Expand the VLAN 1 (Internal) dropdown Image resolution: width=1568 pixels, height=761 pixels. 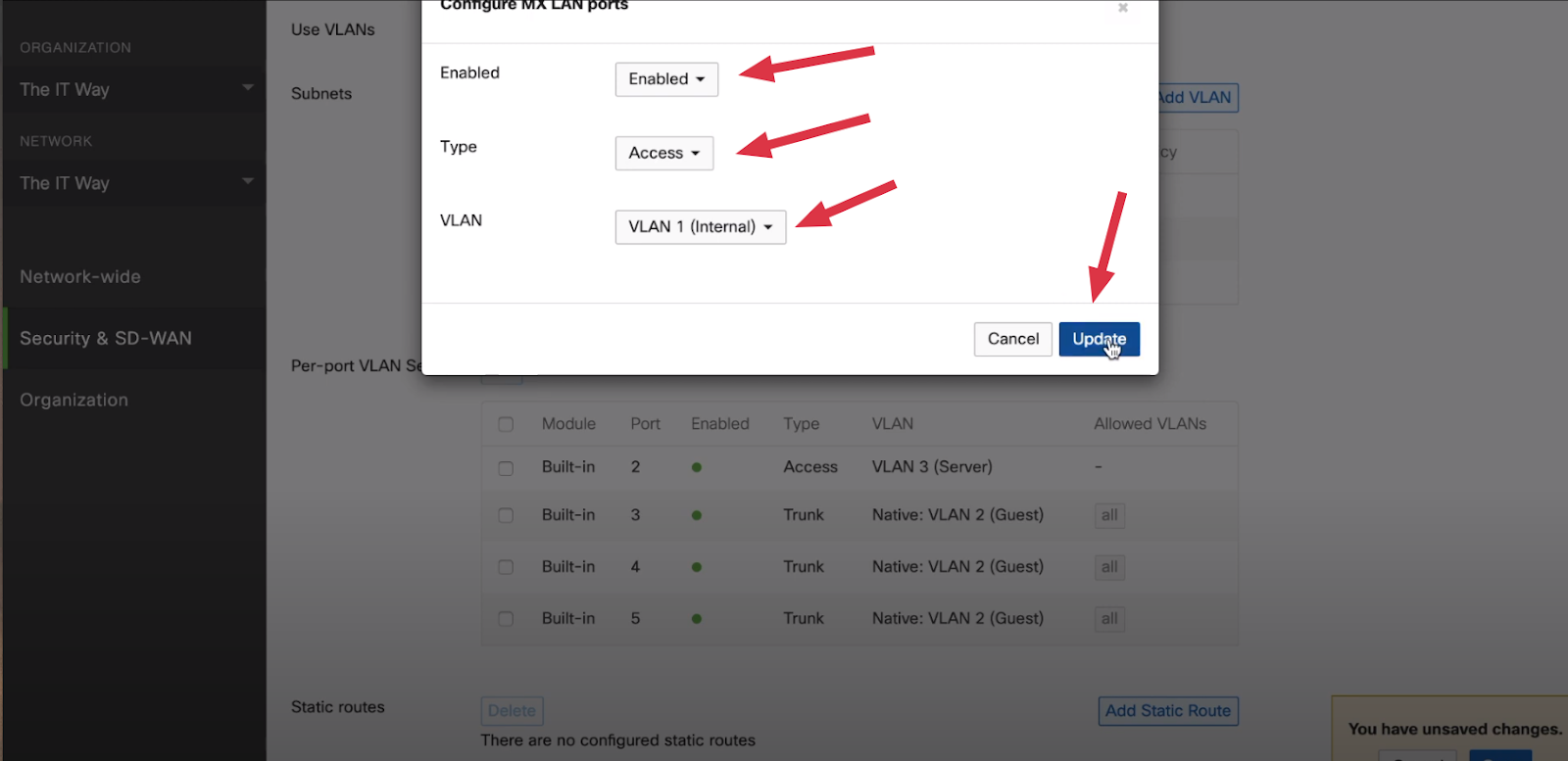pyautogui.click(x=700, y=227)
